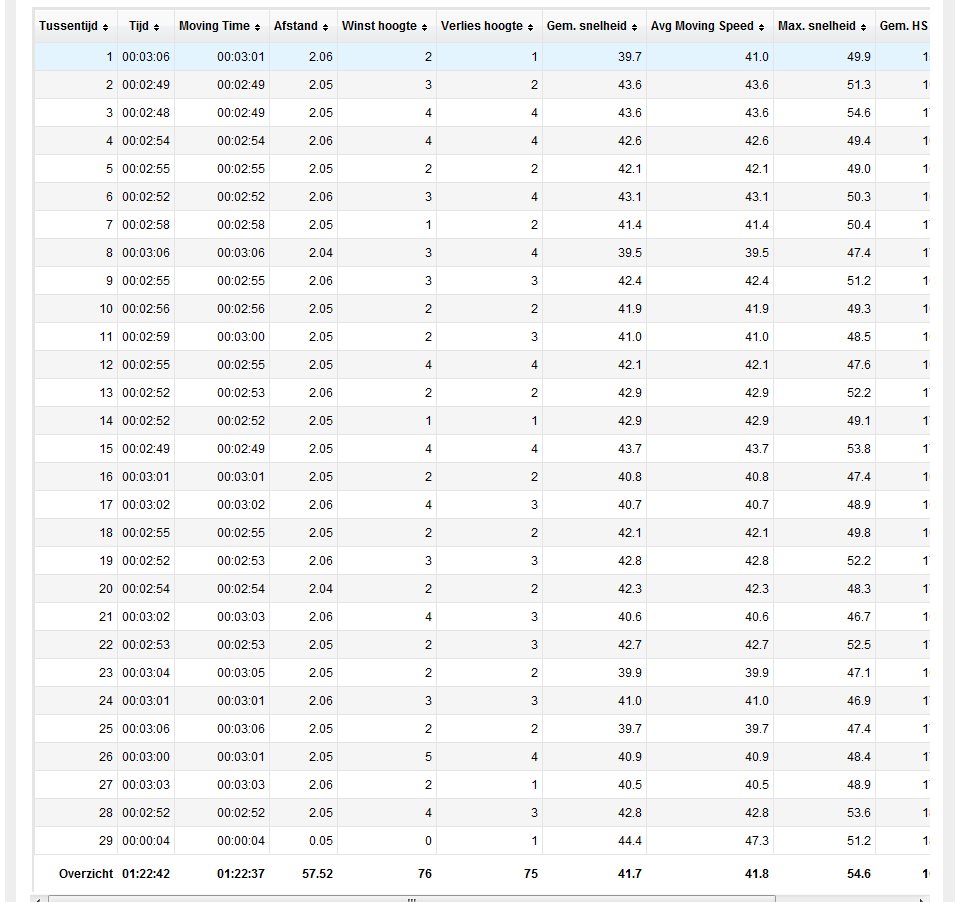Sort table by Winst hoogte header label

click(380, 26)
